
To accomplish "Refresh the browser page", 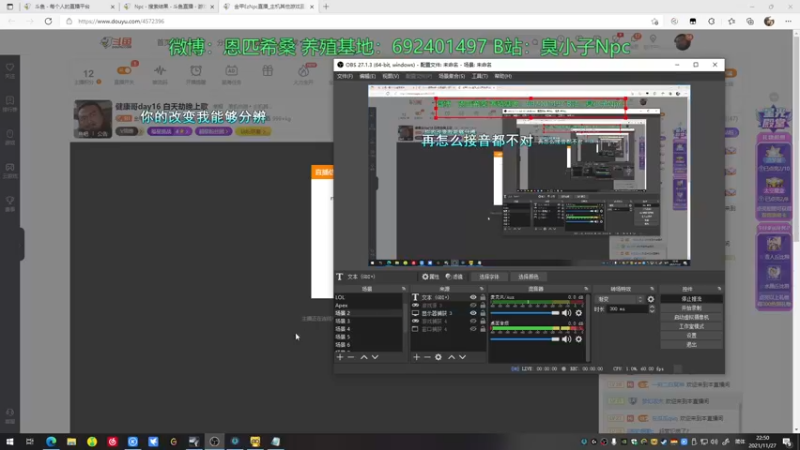I will coord(48,21).
